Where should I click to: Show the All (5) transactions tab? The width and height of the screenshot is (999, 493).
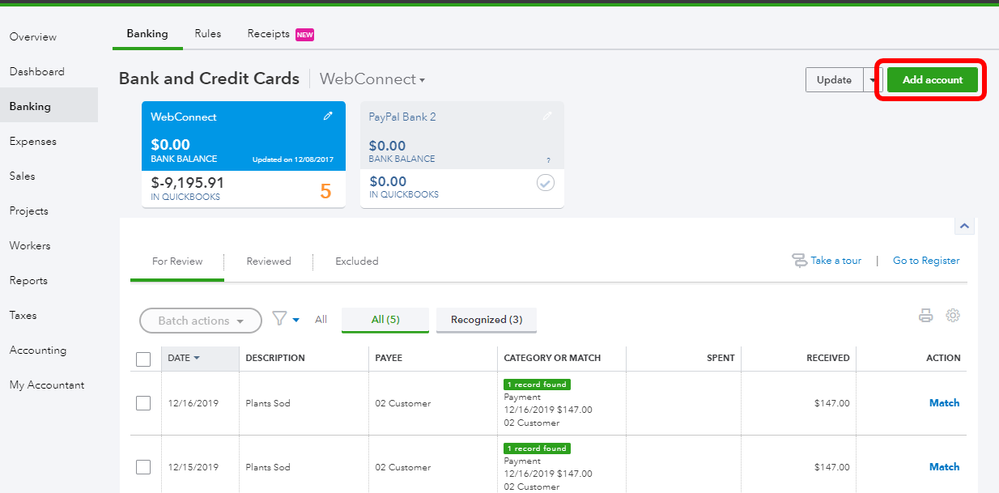pos(385,320)
